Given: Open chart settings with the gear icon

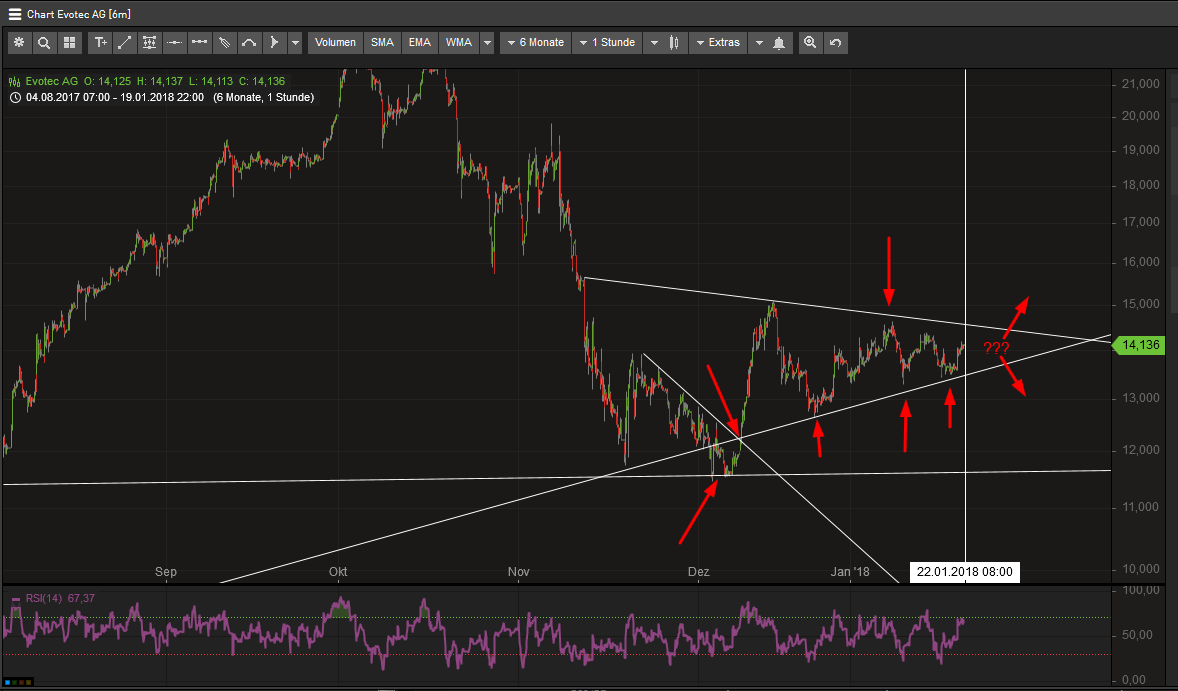Looking at the screenshot, I should [19, 43].
